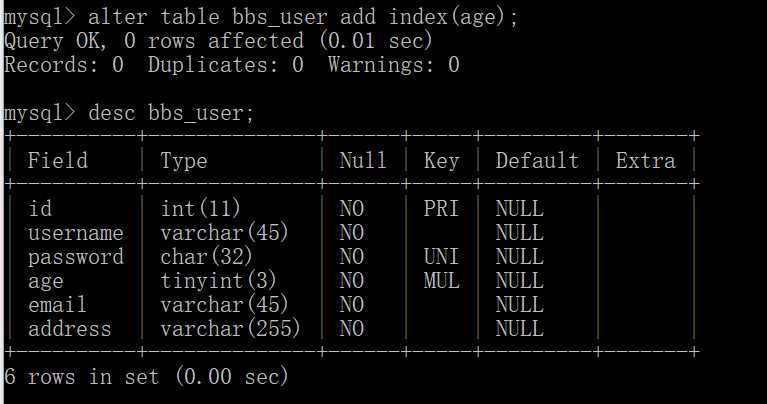
Task: Click the UNI key value
Action: [x=441, y=257]
